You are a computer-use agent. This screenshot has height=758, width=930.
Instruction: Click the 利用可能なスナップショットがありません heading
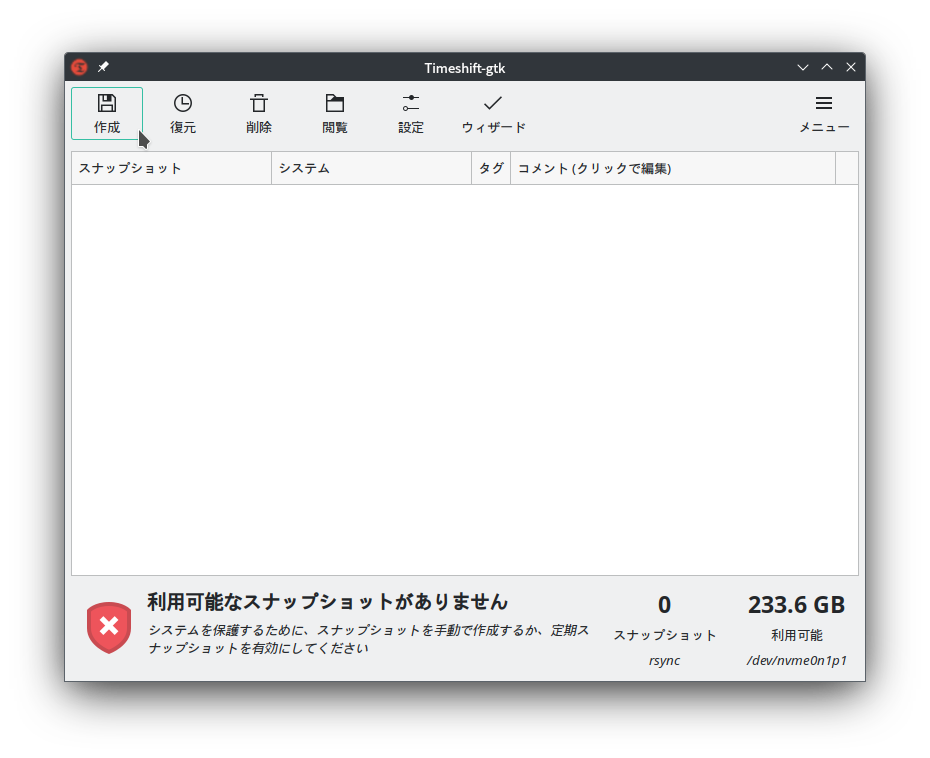pyautogui.click(x=327, y=602)
